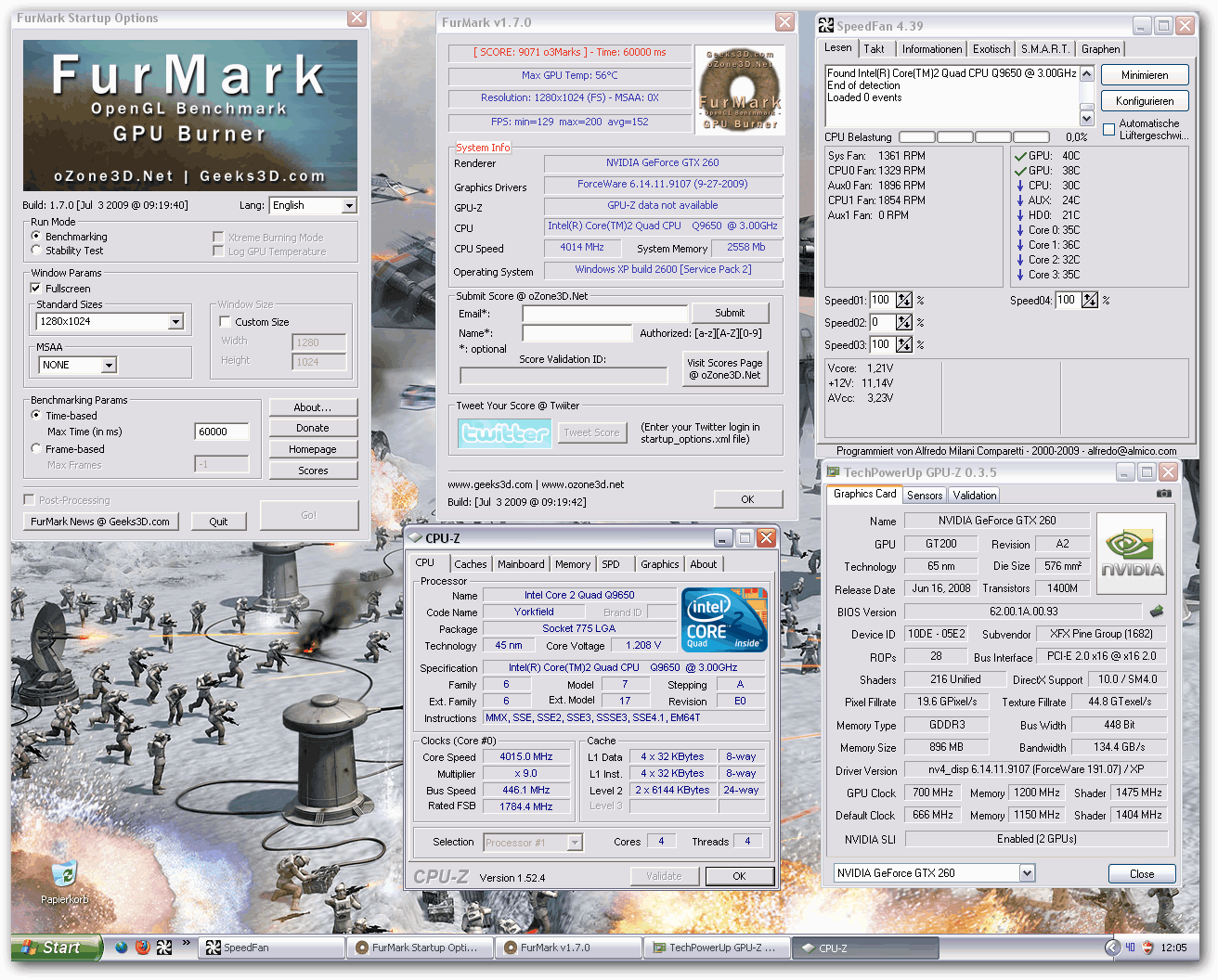This screenshot has height=980, width=1218.
Task: Click the FurMark banner image in Startup Options
Action: click(x=190, y=115)
